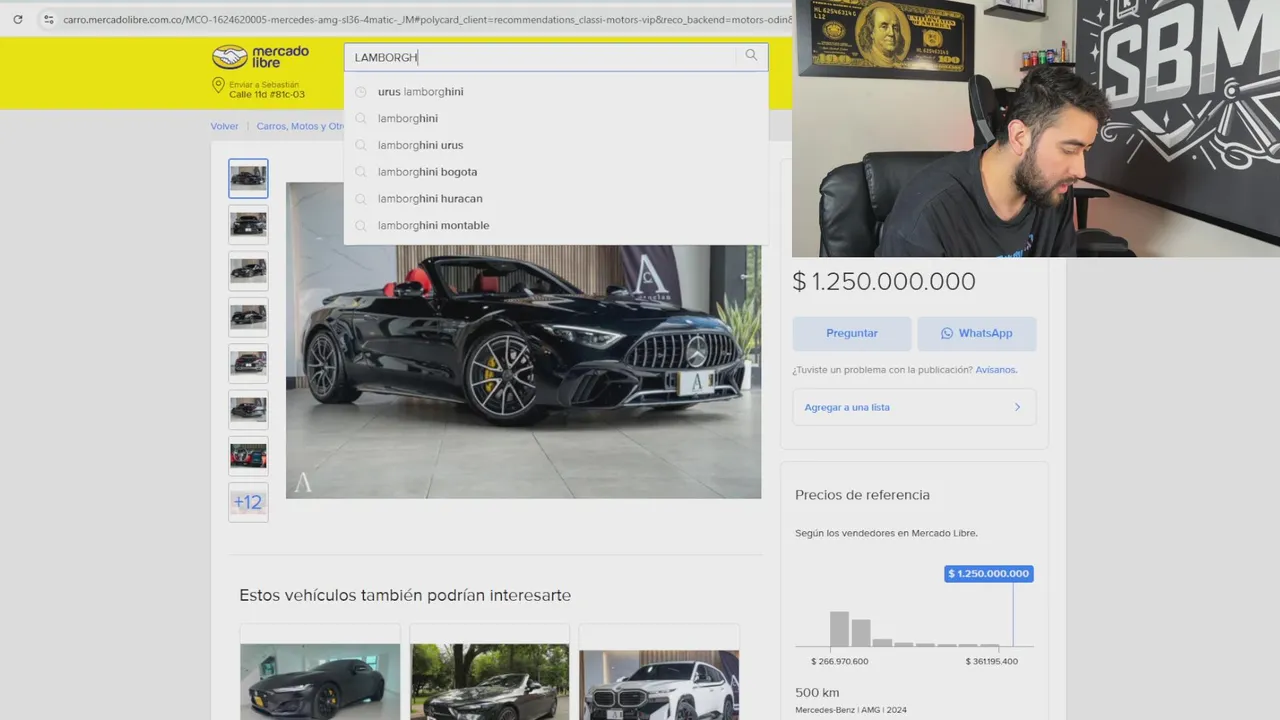Open the Avísanos link

996,370
